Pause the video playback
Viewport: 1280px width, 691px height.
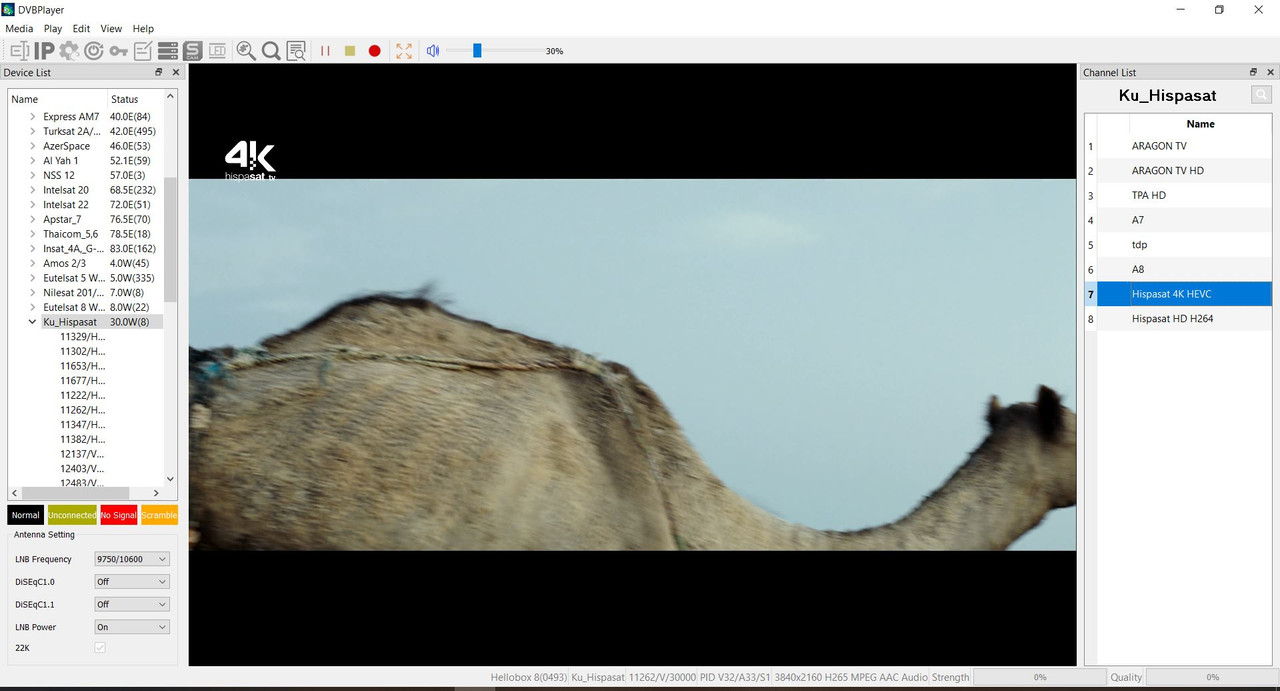(x=325, y=51)
